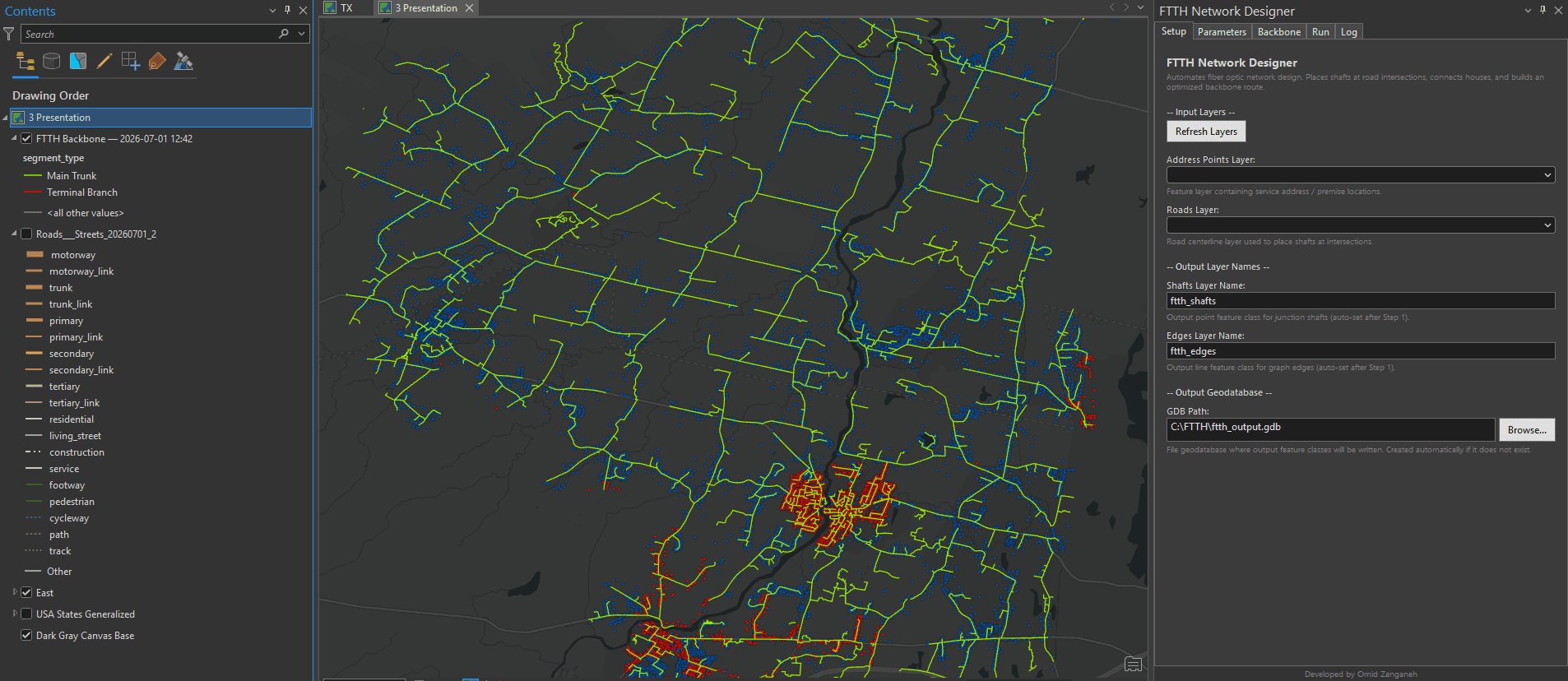Toggle Dark Gray Canvas Base visibility
1568x681 pixels.
tap(26, 636)
